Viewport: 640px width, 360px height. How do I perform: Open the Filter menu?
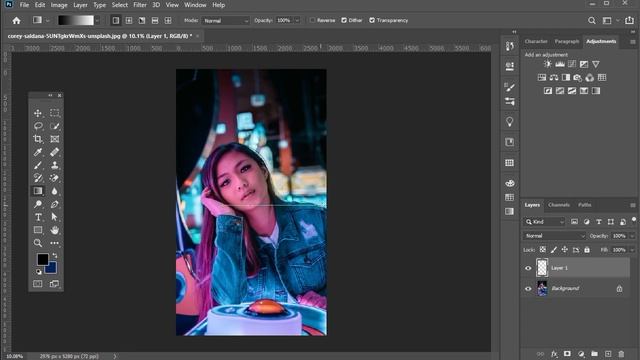pyautogui.click(x=140, y=5)
